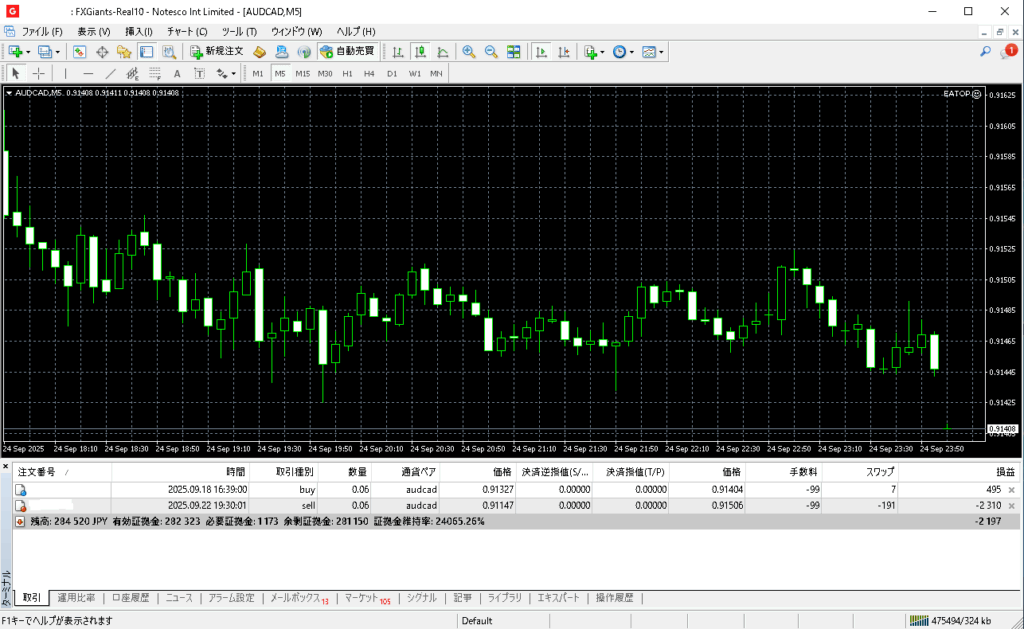Select the trendline drawing tool
The height and width of the screenshot is (629, 1024).
point(110,73)
